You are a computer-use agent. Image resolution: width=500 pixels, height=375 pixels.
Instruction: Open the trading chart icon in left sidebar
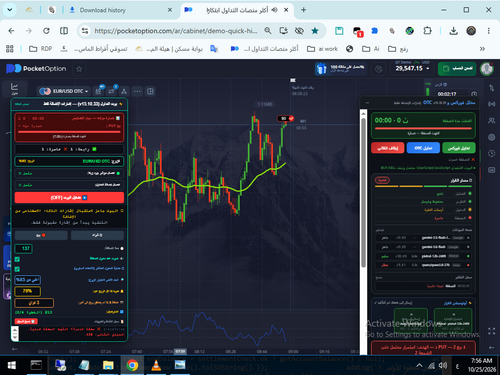(14, 89)
